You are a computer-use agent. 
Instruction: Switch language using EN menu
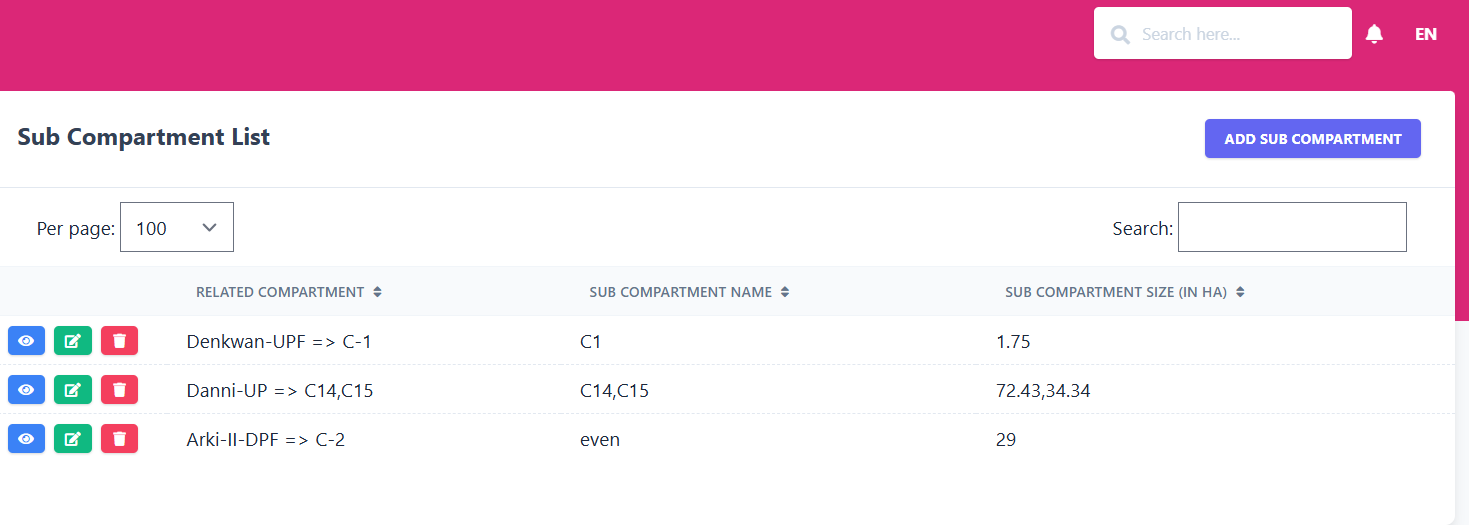tap(1425, 34)
